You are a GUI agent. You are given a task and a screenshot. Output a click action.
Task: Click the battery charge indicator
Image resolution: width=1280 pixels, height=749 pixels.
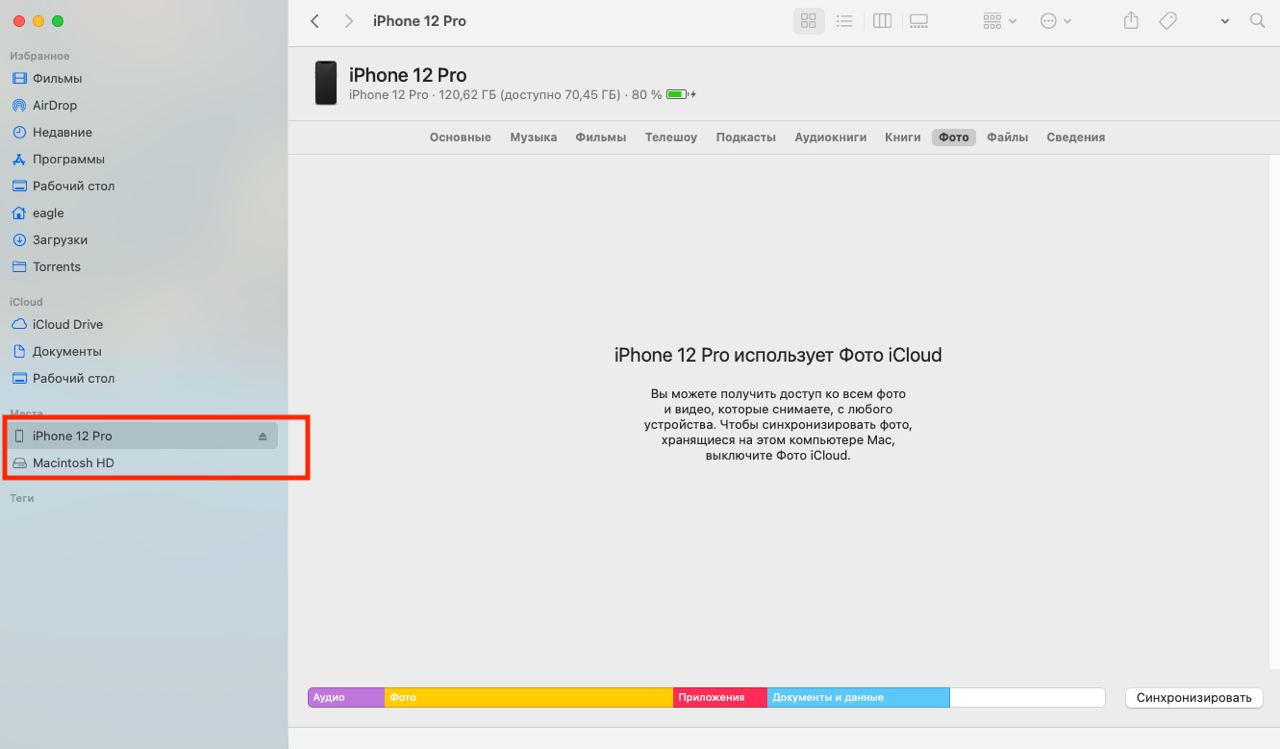coord(681,95)
